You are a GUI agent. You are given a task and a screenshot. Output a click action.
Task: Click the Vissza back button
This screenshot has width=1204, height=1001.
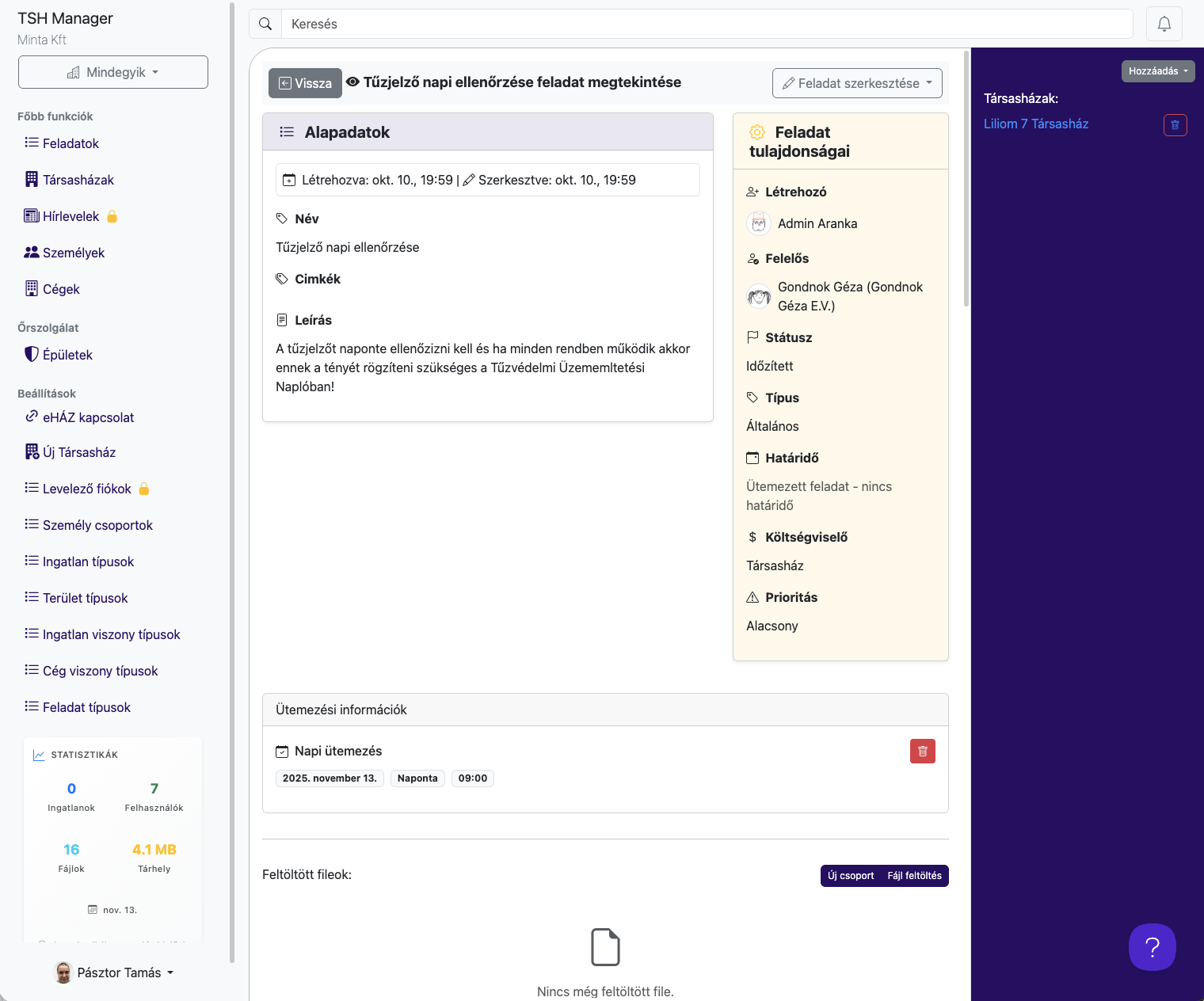click(x=305, y=83)
